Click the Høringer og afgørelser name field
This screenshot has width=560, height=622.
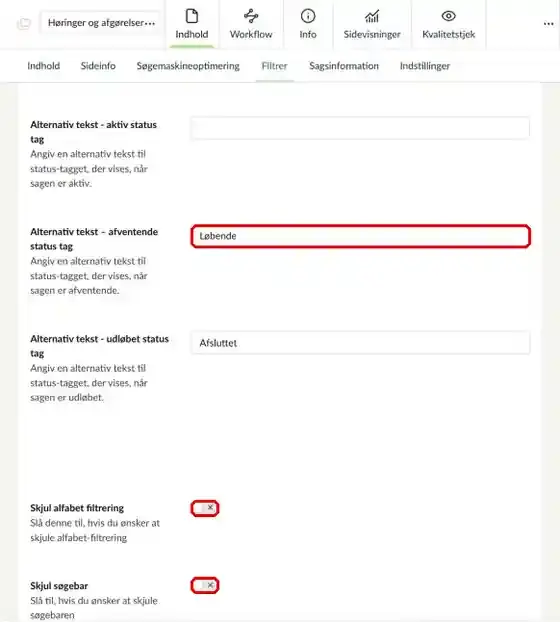pyautogui.click(x=100, y=23)
